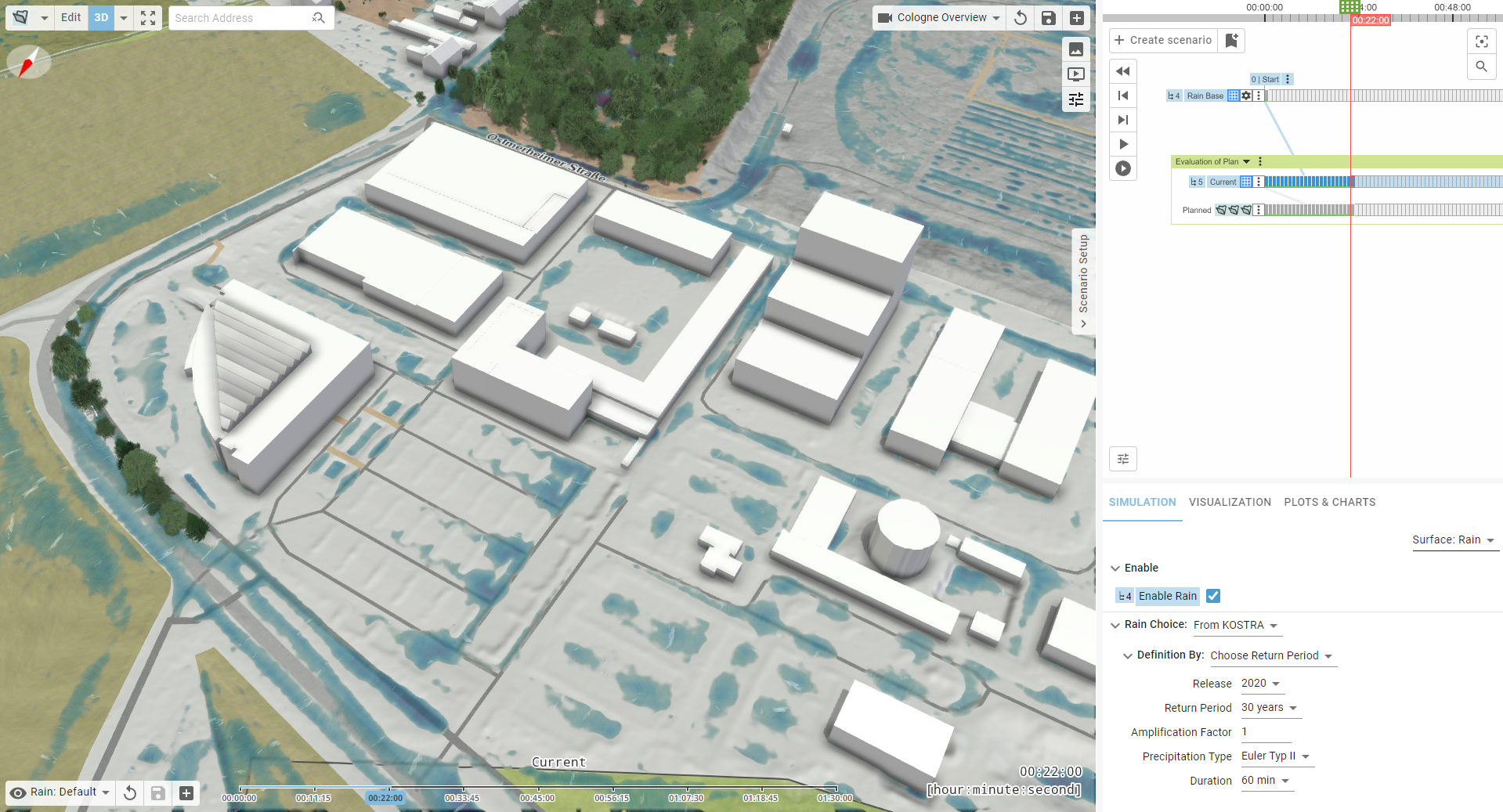The width and height of the screenshot is (1503, 812).
Task: Click the compass north indicator
Action: (x=28, y=63)
